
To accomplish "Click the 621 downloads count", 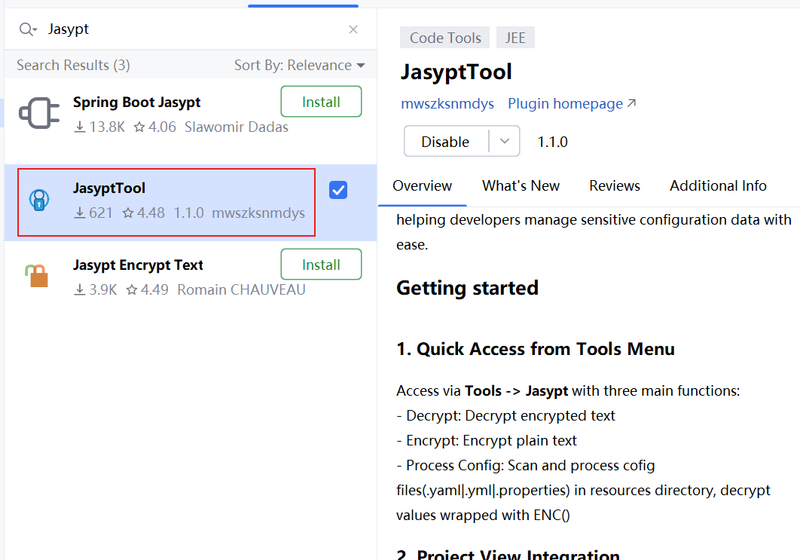I will 93,213.
